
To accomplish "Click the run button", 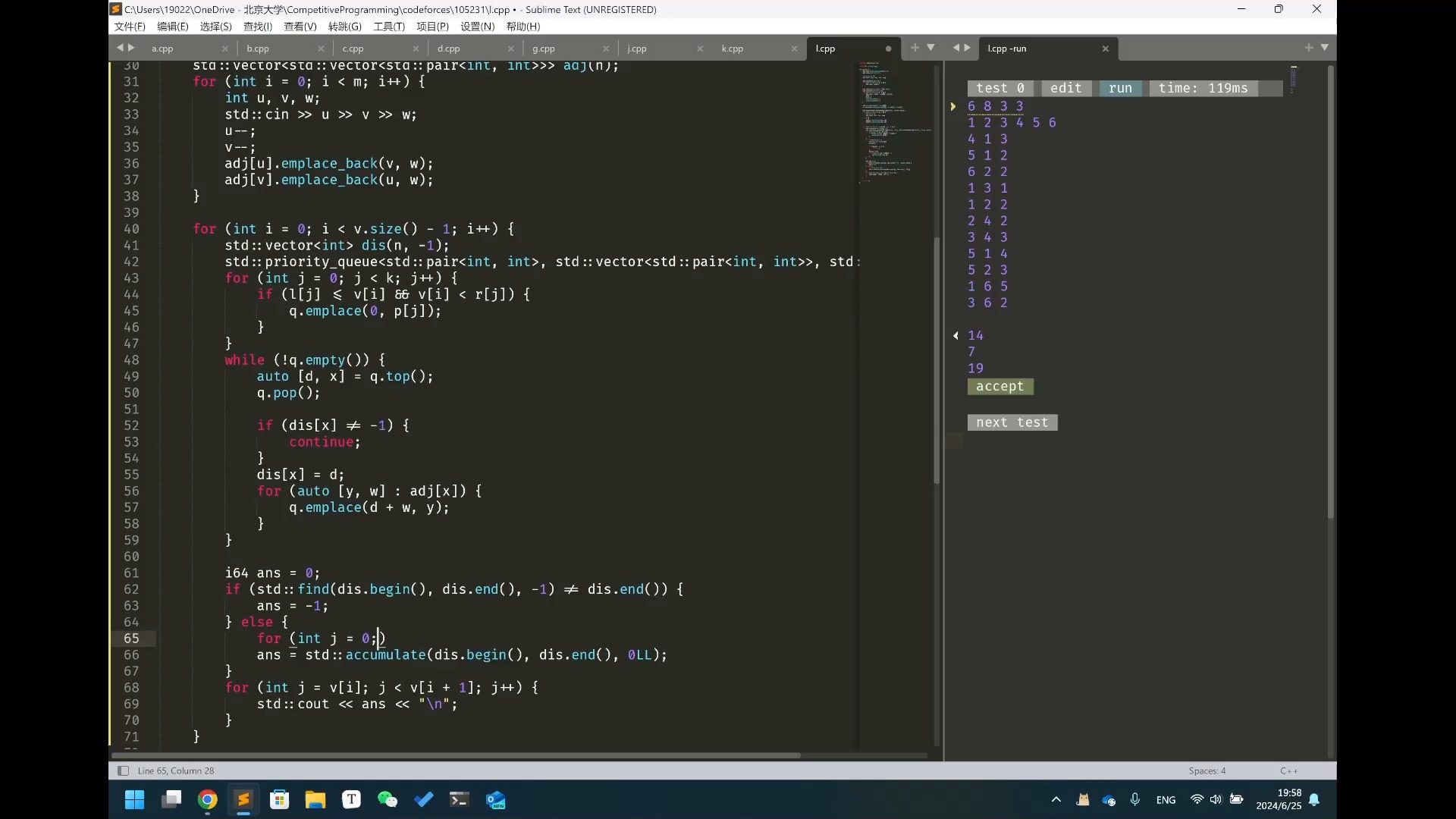I will pos(1121,88).
